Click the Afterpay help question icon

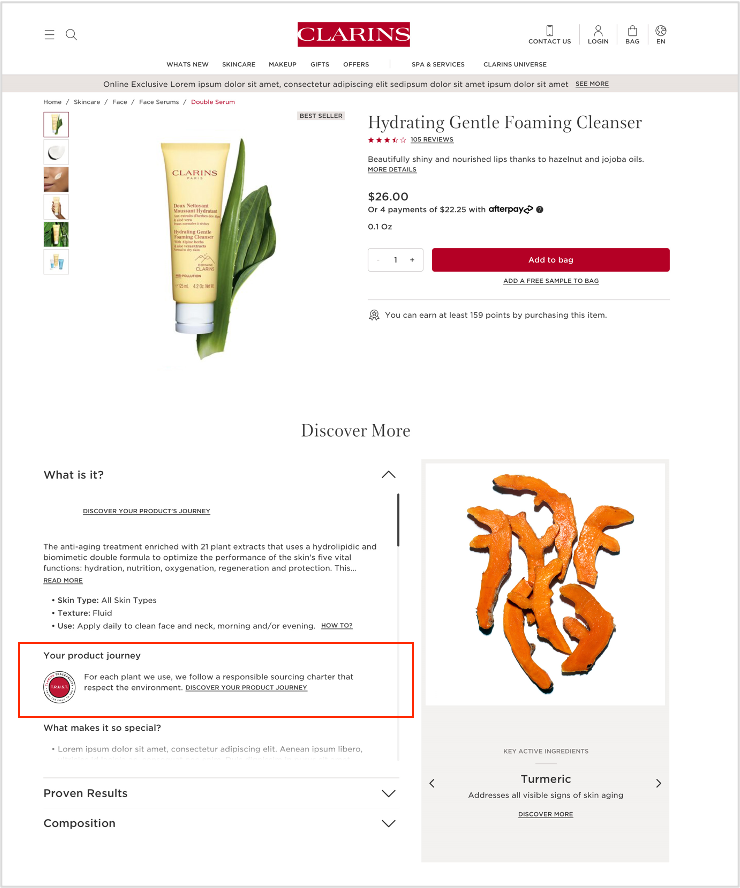pyautogui.click(x=540, y=210)
